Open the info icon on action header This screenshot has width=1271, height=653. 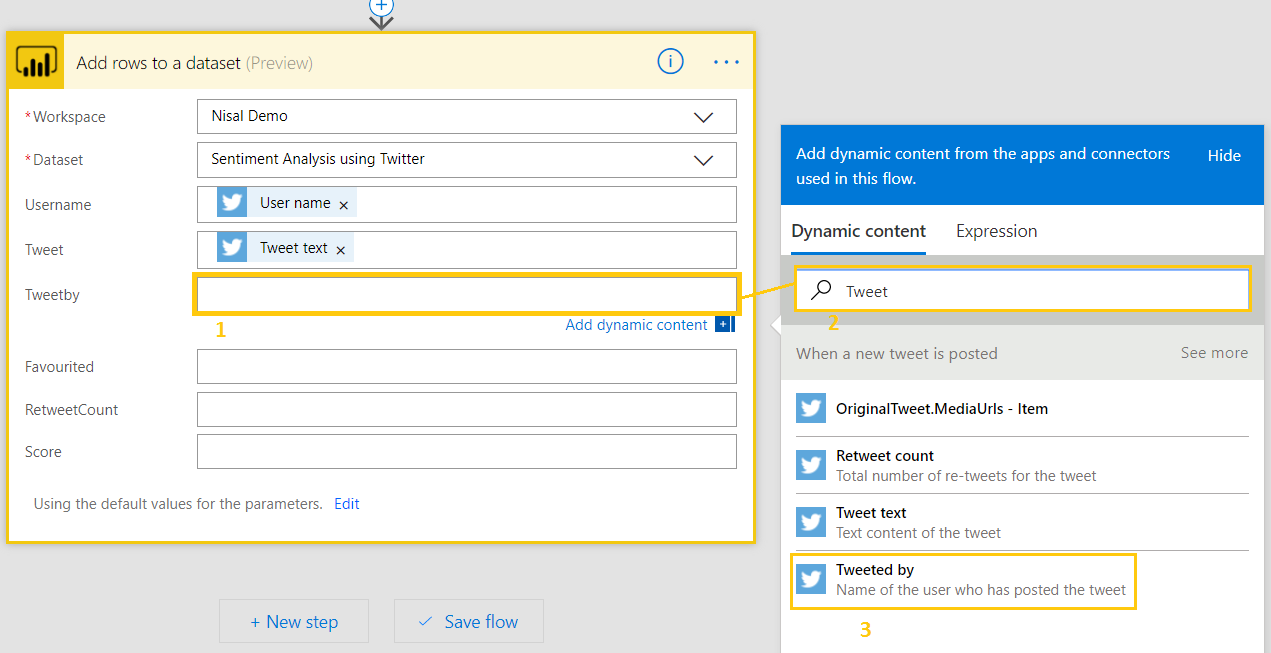[670, 62]
